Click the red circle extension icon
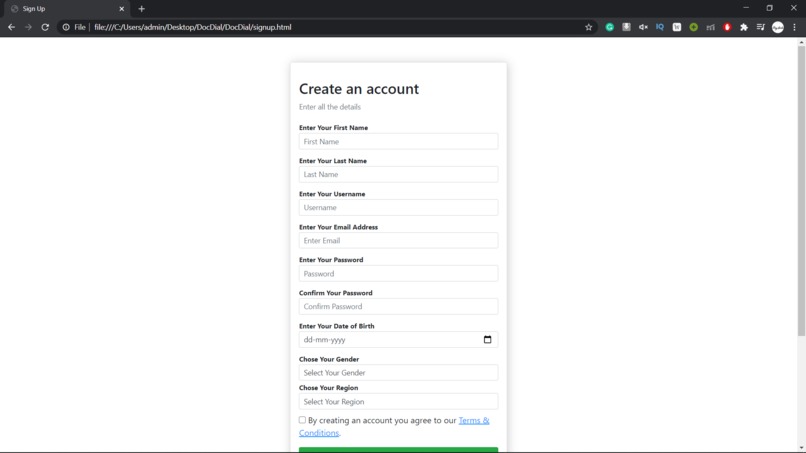The image size is (806, 453). click(727, 27)
